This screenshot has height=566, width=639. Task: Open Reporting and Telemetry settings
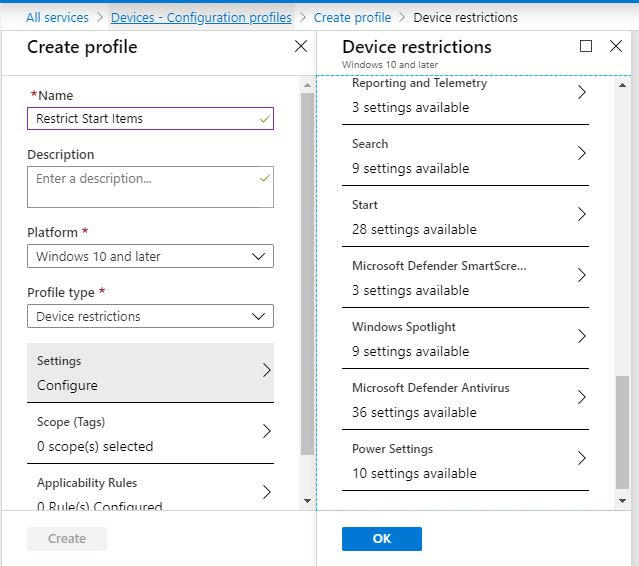click(465, 95)
